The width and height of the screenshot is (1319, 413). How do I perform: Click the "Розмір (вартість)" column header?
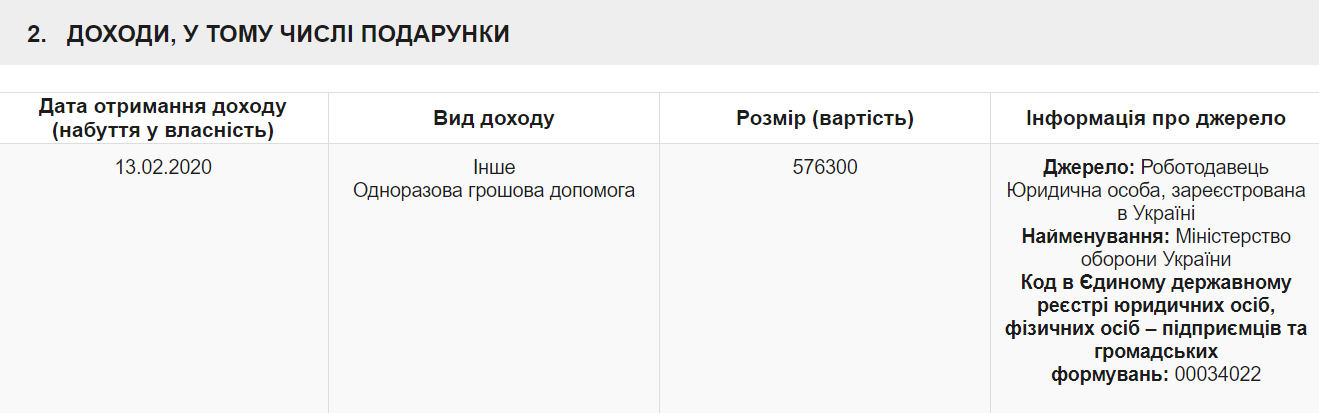point(825,118)
